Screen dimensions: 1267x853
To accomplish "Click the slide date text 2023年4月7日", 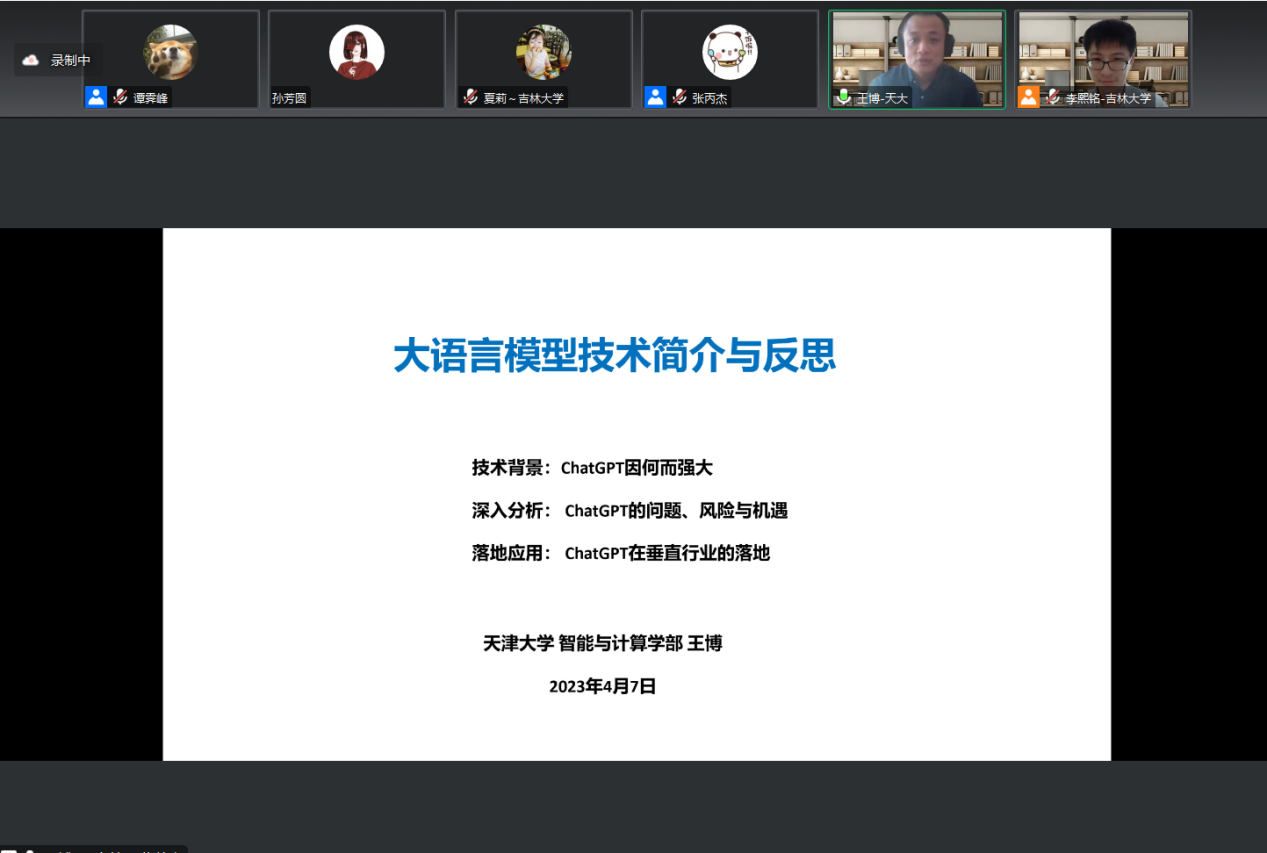I will pyautogui.click(x=602, y=686).
